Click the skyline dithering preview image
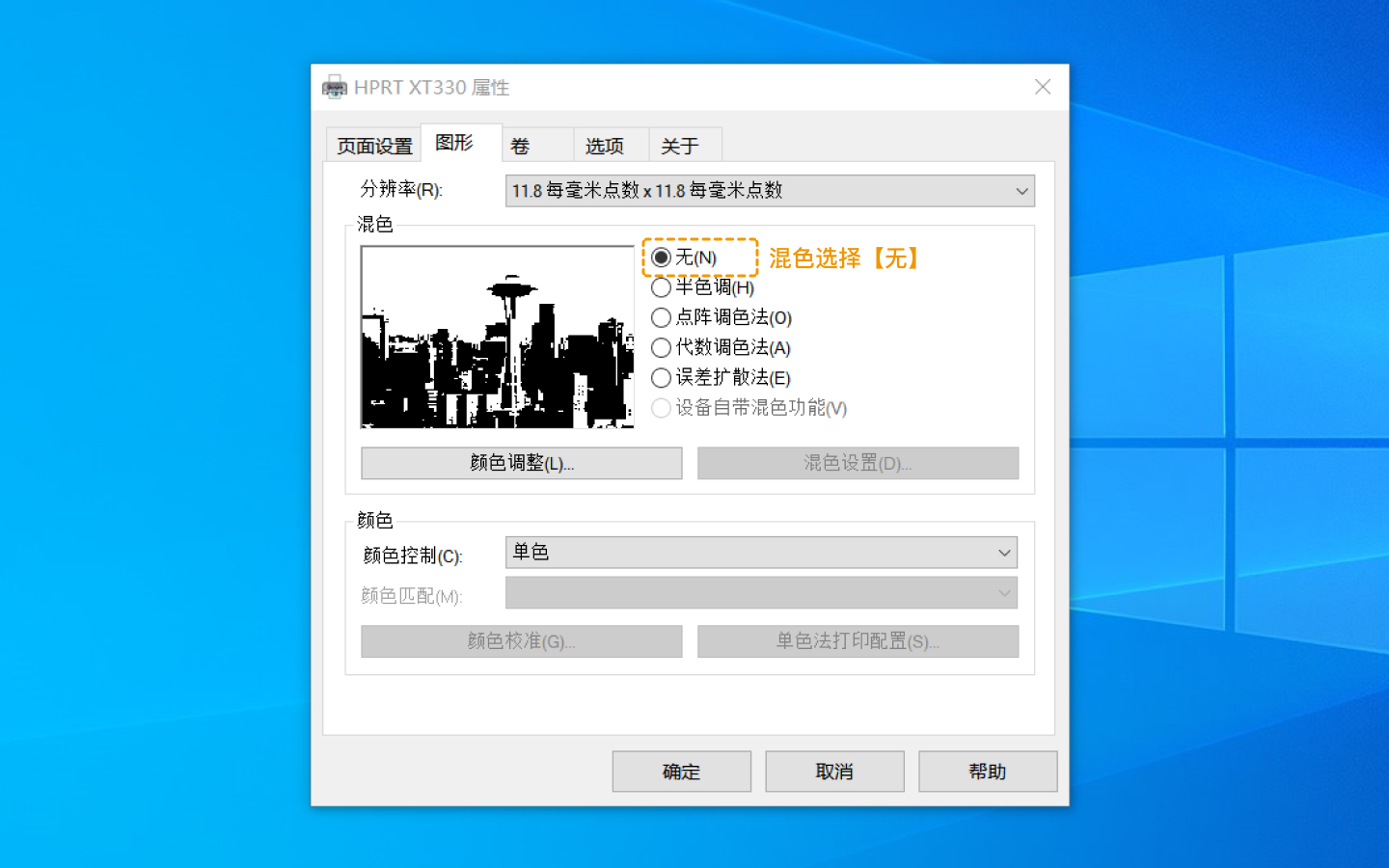The height and width of the screenshot is (868, 1389). [x=498, y=337]
